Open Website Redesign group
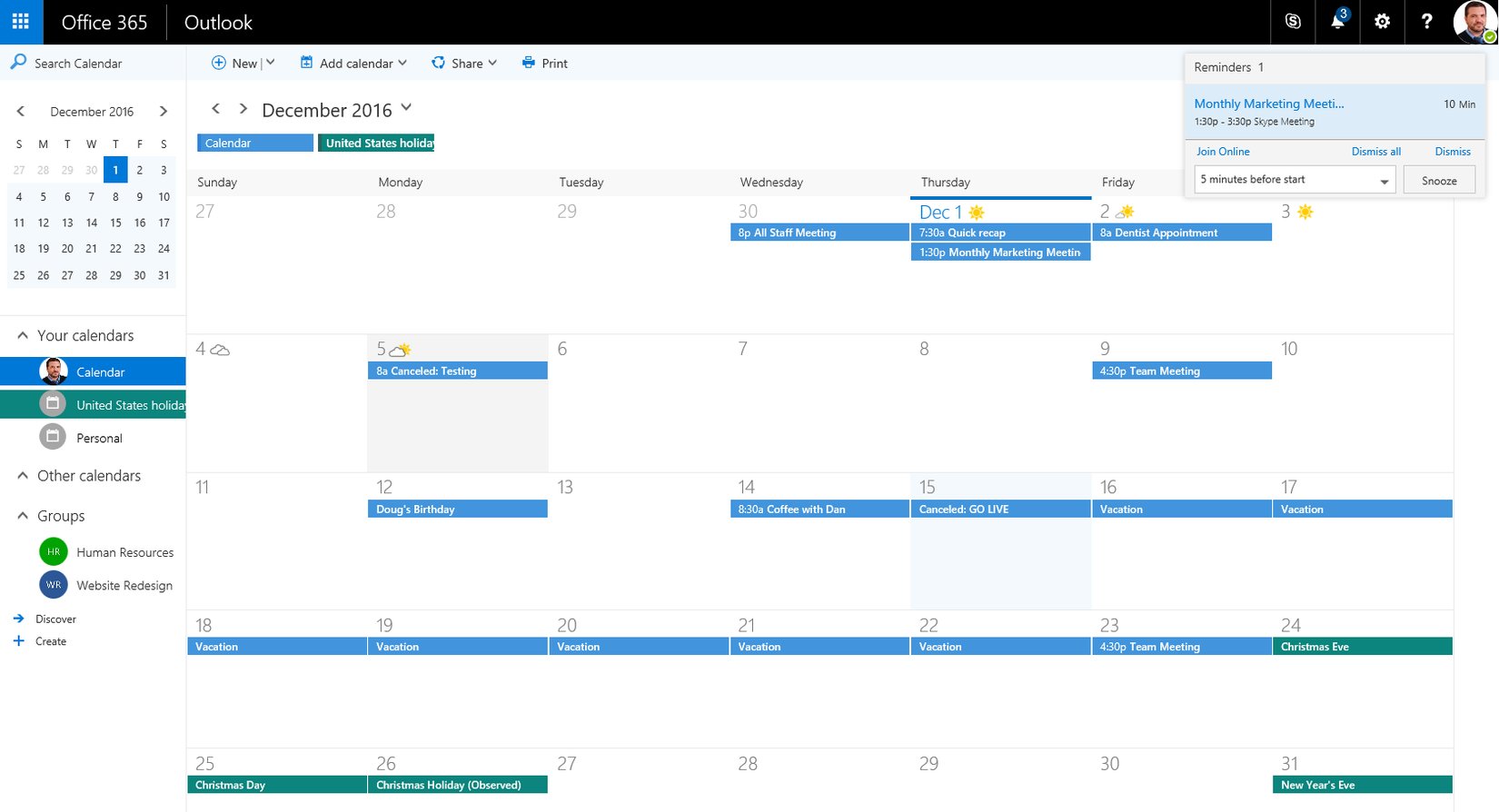The image size is (1499, 812). [x=106, y=585]
